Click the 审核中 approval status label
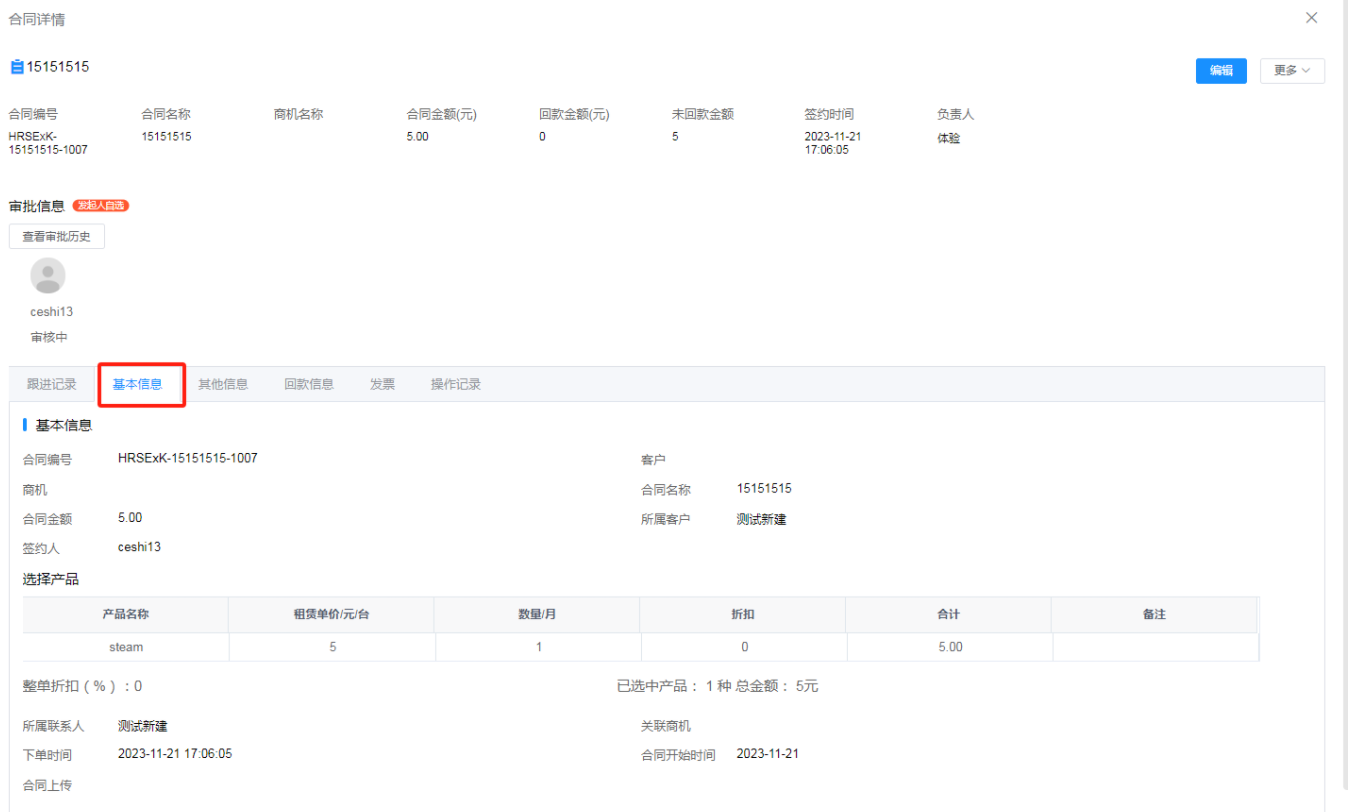Viewport: 1348px width, 812px height. tap(47, 336)
